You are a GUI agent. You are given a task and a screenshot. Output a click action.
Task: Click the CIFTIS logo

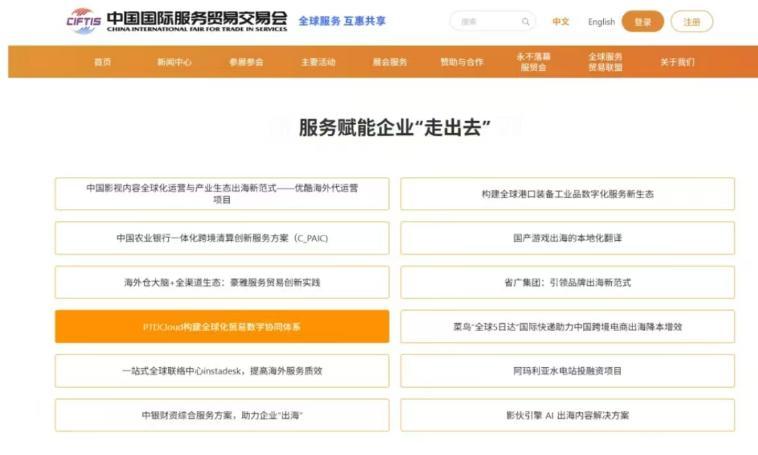83,21
